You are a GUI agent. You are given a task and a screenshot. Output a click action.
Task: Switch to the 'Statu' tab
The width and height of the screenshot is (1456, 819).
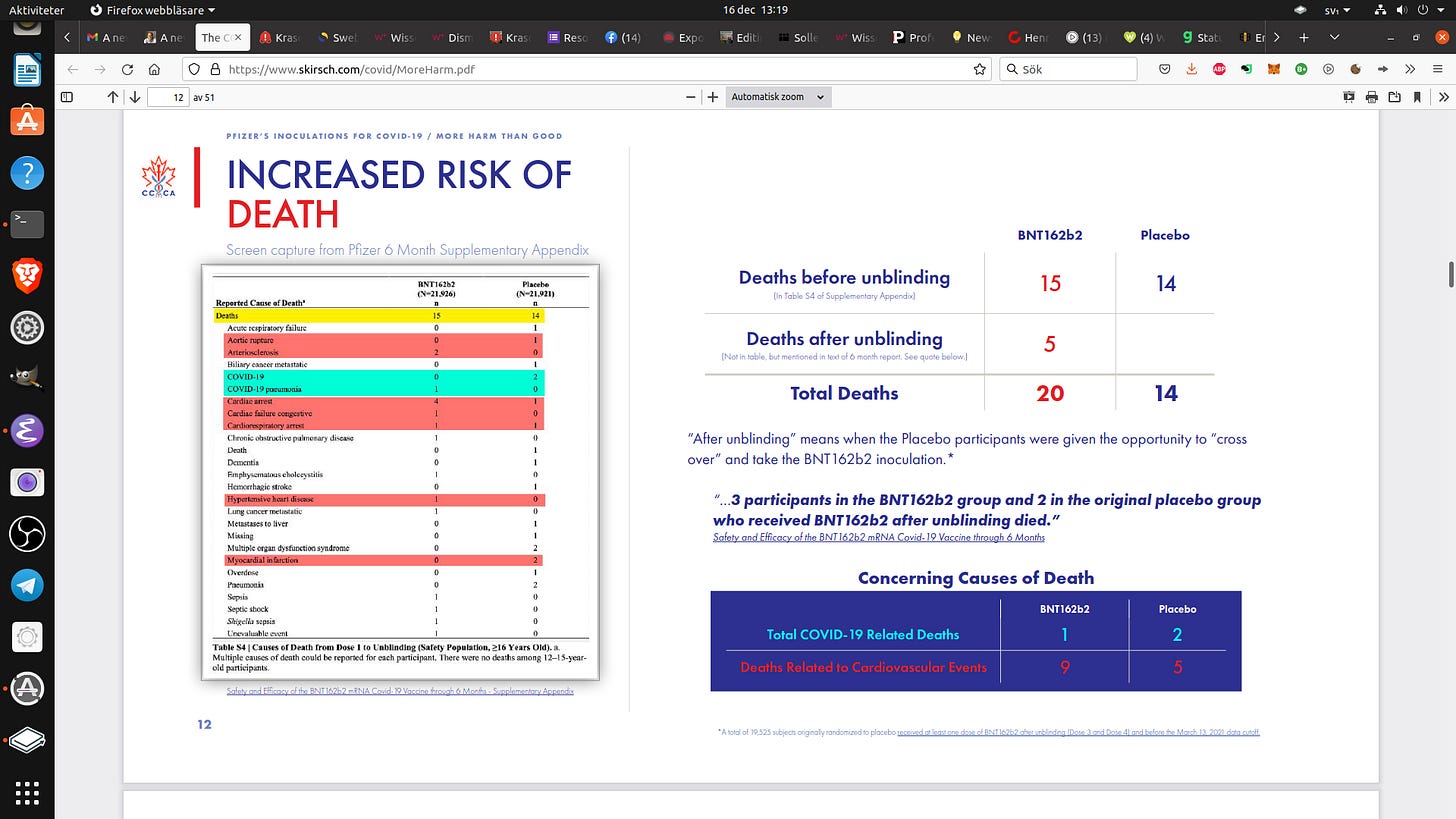pos(1203,37)
